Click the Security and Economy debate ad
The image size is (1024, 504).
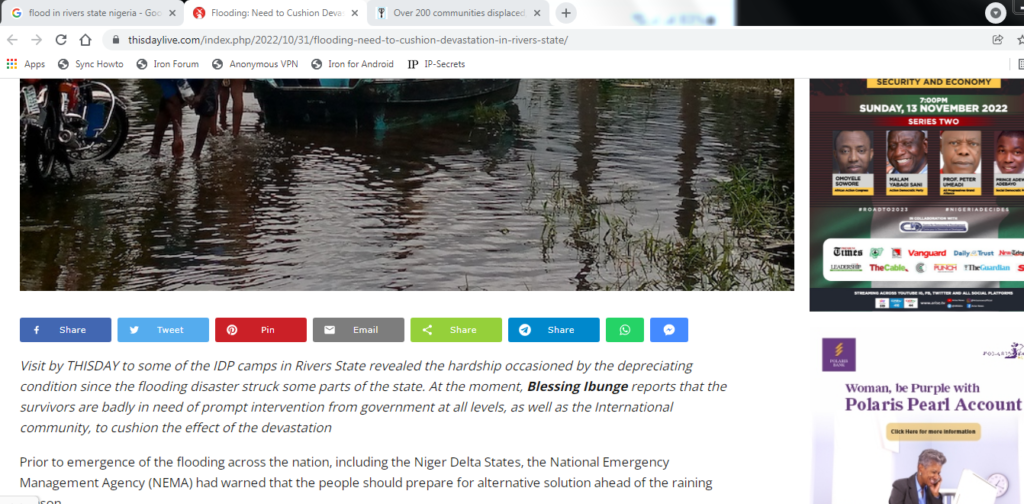(917, 195)
